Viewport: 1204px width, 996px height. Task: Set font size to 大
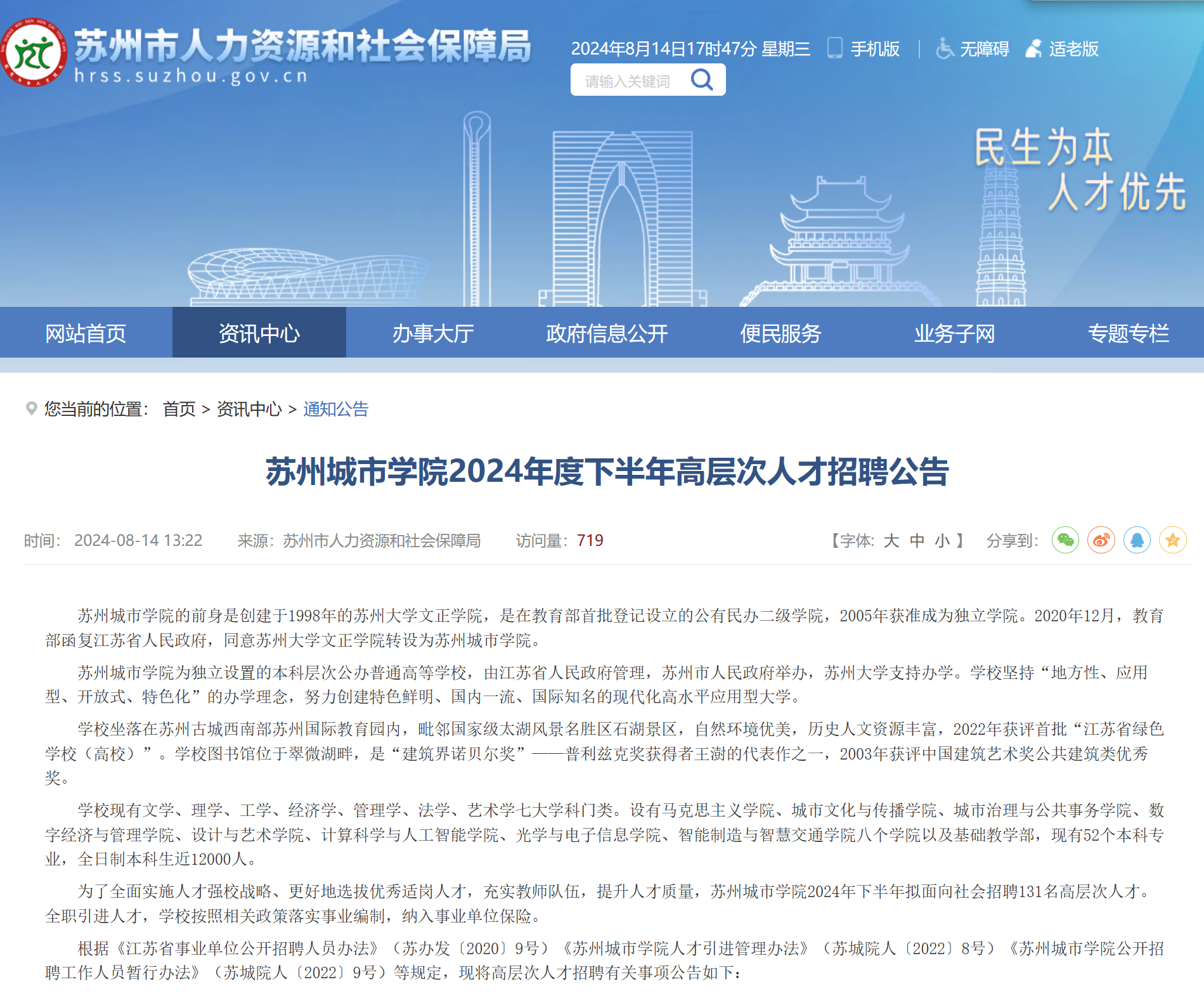pos(891,541)
